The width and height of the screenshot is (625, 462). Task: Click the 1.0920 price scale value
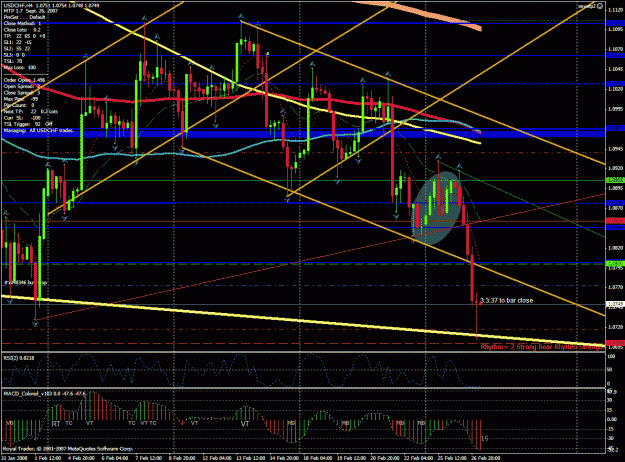[x=615, y=168]
